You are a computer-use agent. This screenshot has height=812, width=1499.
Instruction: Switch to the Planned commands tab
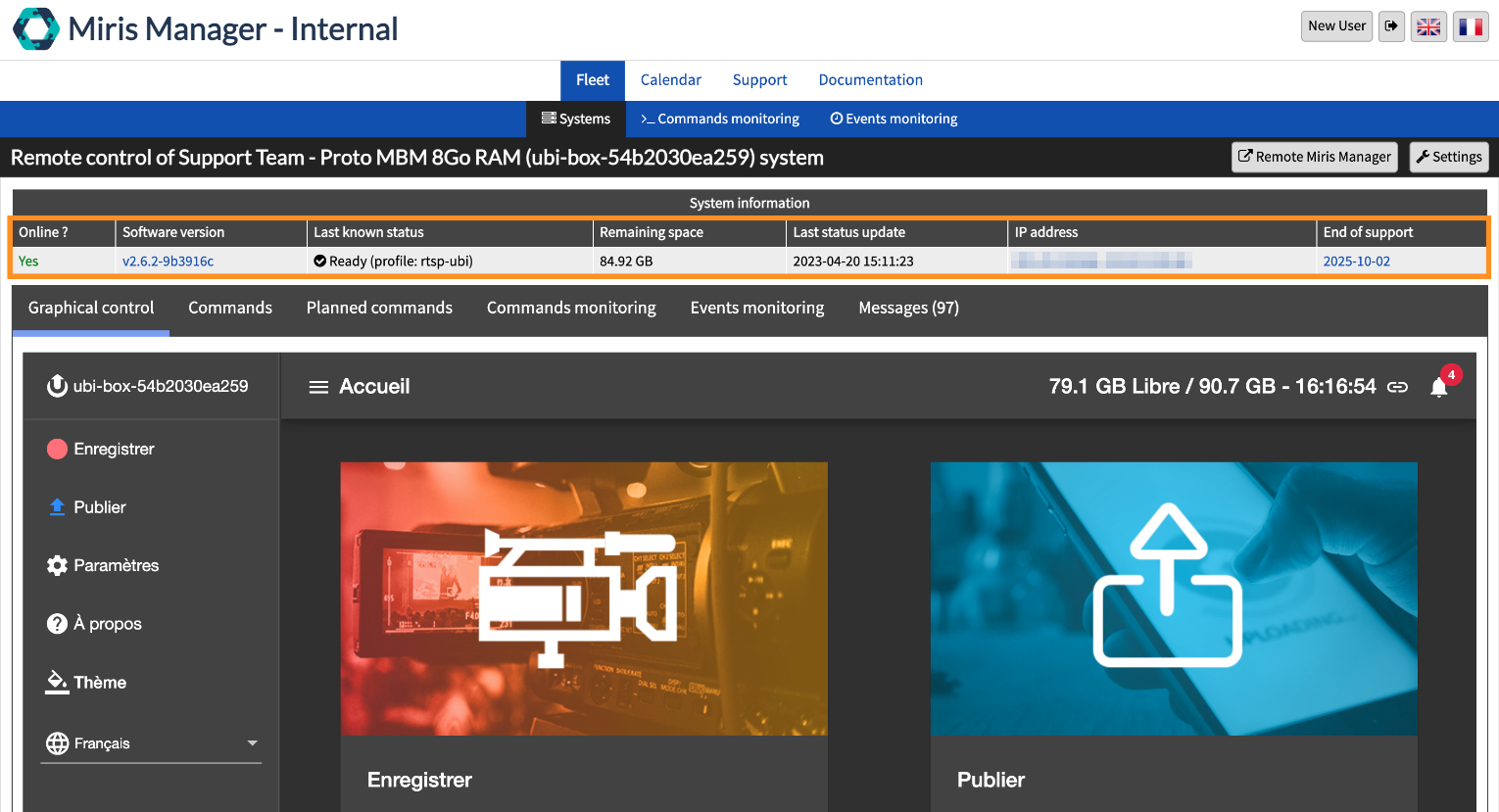pyautogui.click(x=379, y=308)
